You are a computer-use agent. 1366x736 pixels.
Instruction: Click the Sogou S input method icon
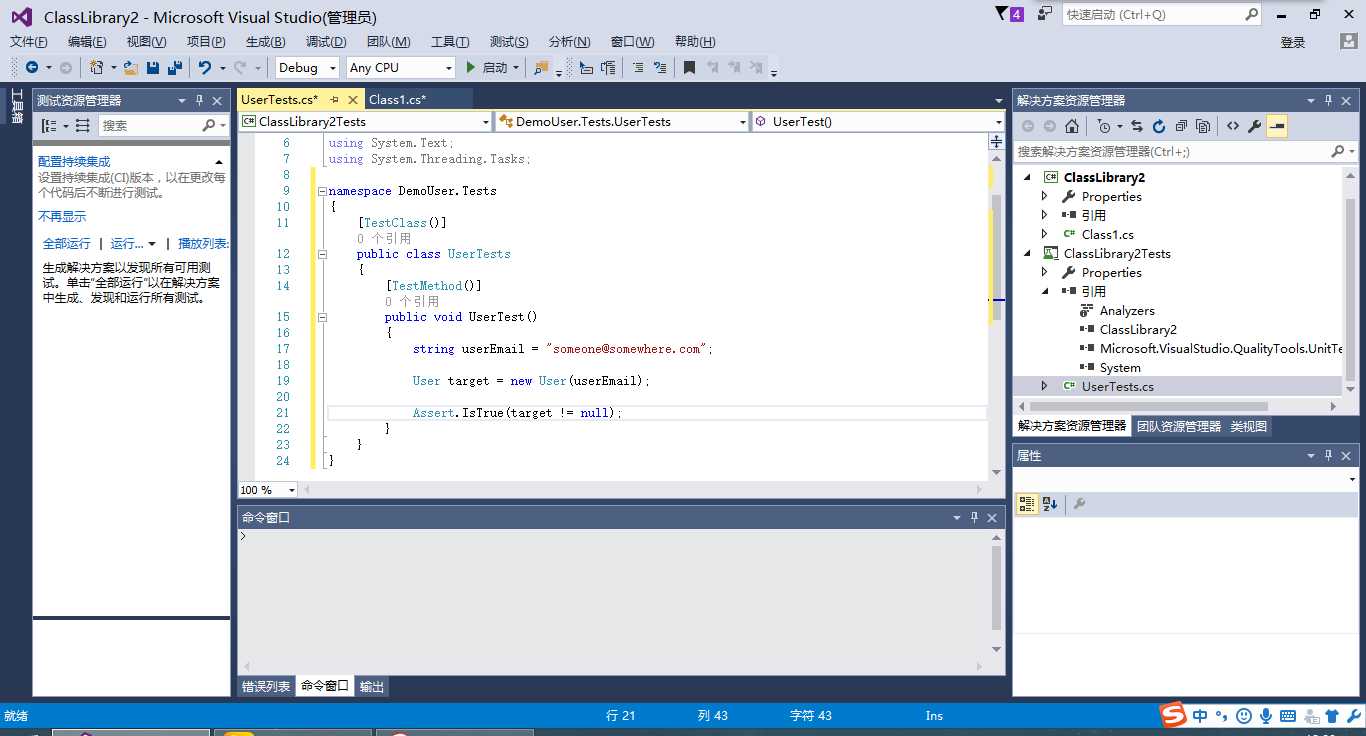1172,715
